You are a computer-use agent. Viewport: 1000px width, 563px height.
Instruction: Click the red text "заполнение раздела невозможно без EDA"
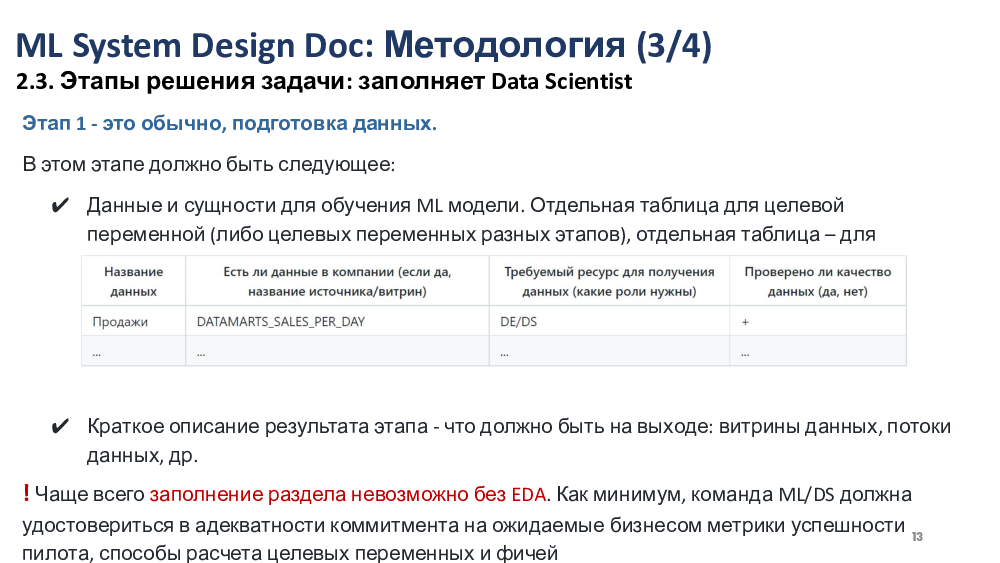[x=348, y=494]
